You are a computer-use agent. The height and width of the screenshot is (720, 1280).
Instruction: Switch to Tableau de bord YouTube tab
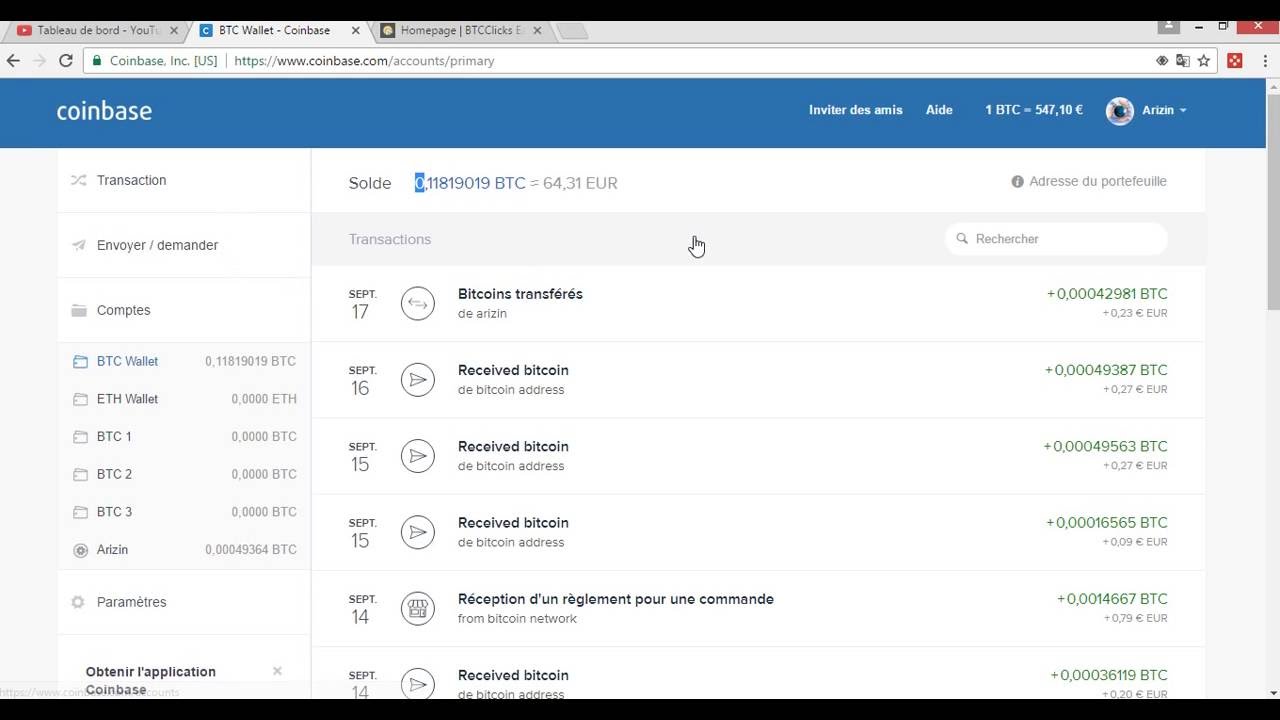(x=96, y=30)
